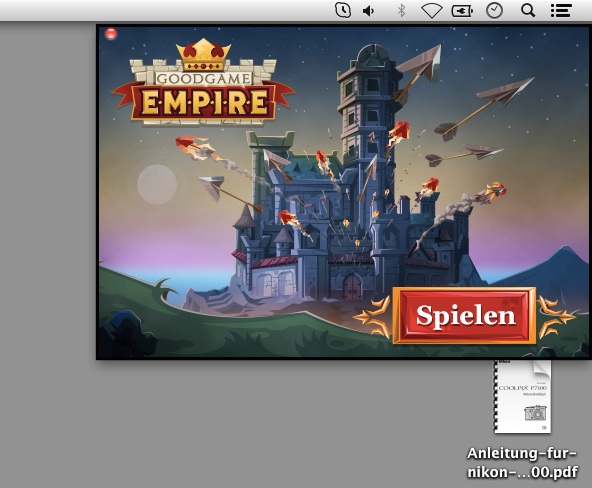Screen dimensions: 592x488
Task: Open Bluetooth status menu
Action: (x=401, y=11)
